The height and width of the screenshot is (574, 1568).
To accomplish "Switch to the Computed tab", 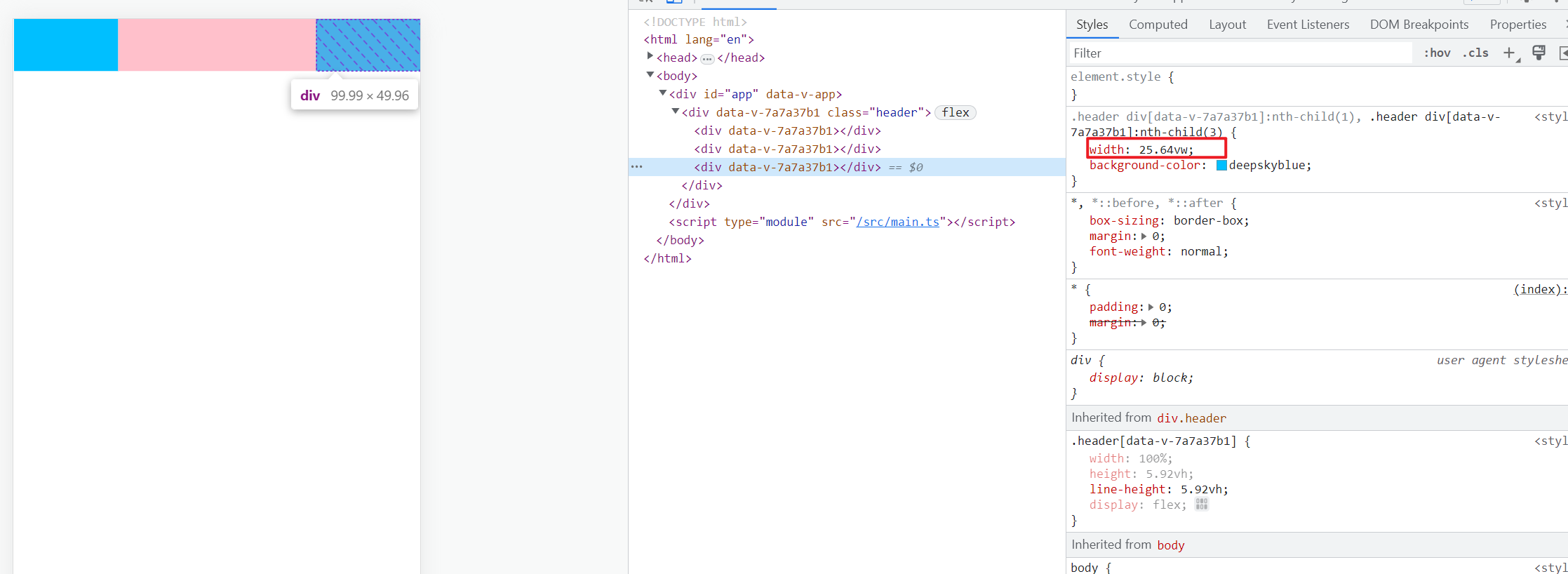I will pos(1158,25).
